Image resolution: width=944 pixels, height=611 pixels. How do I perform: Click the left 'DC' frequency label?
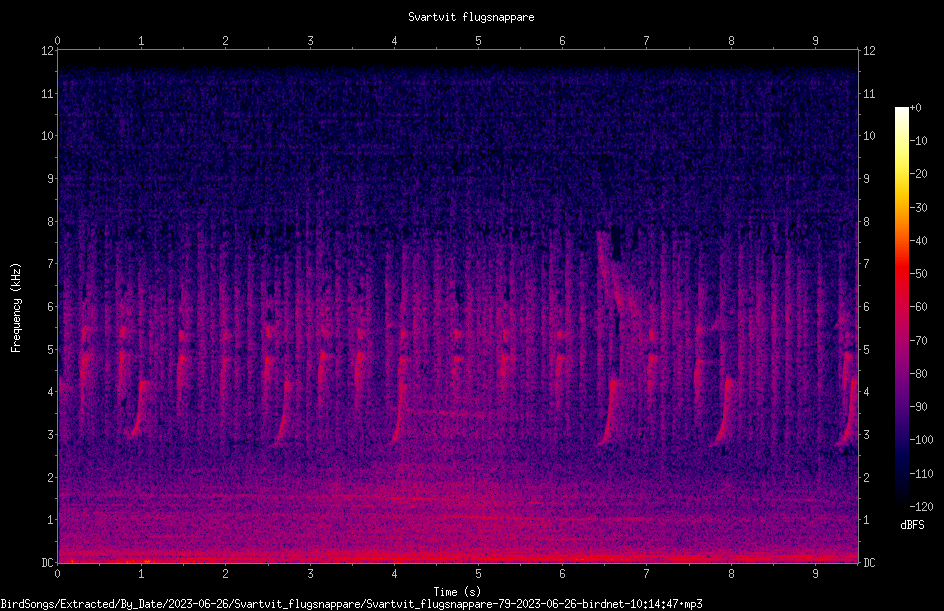[47, 562]
